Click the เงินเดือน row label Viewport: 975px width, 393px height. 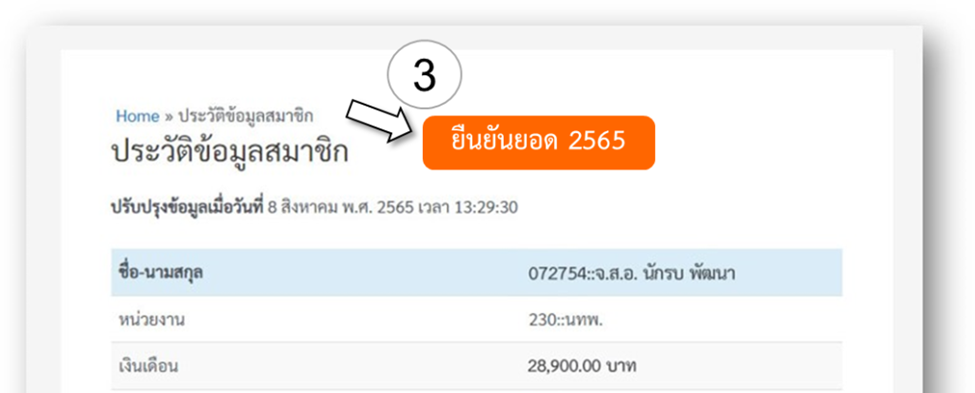148,366
